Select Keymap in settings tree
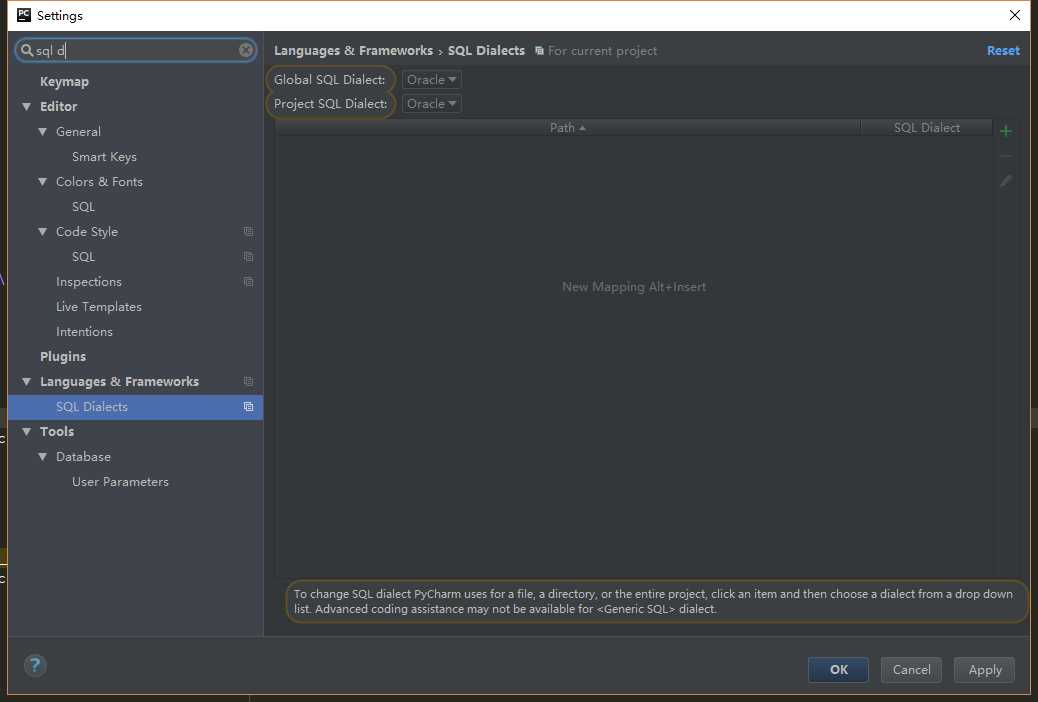Image resolution: width=1038 pixels, height=702 pixels. (64, 81)
